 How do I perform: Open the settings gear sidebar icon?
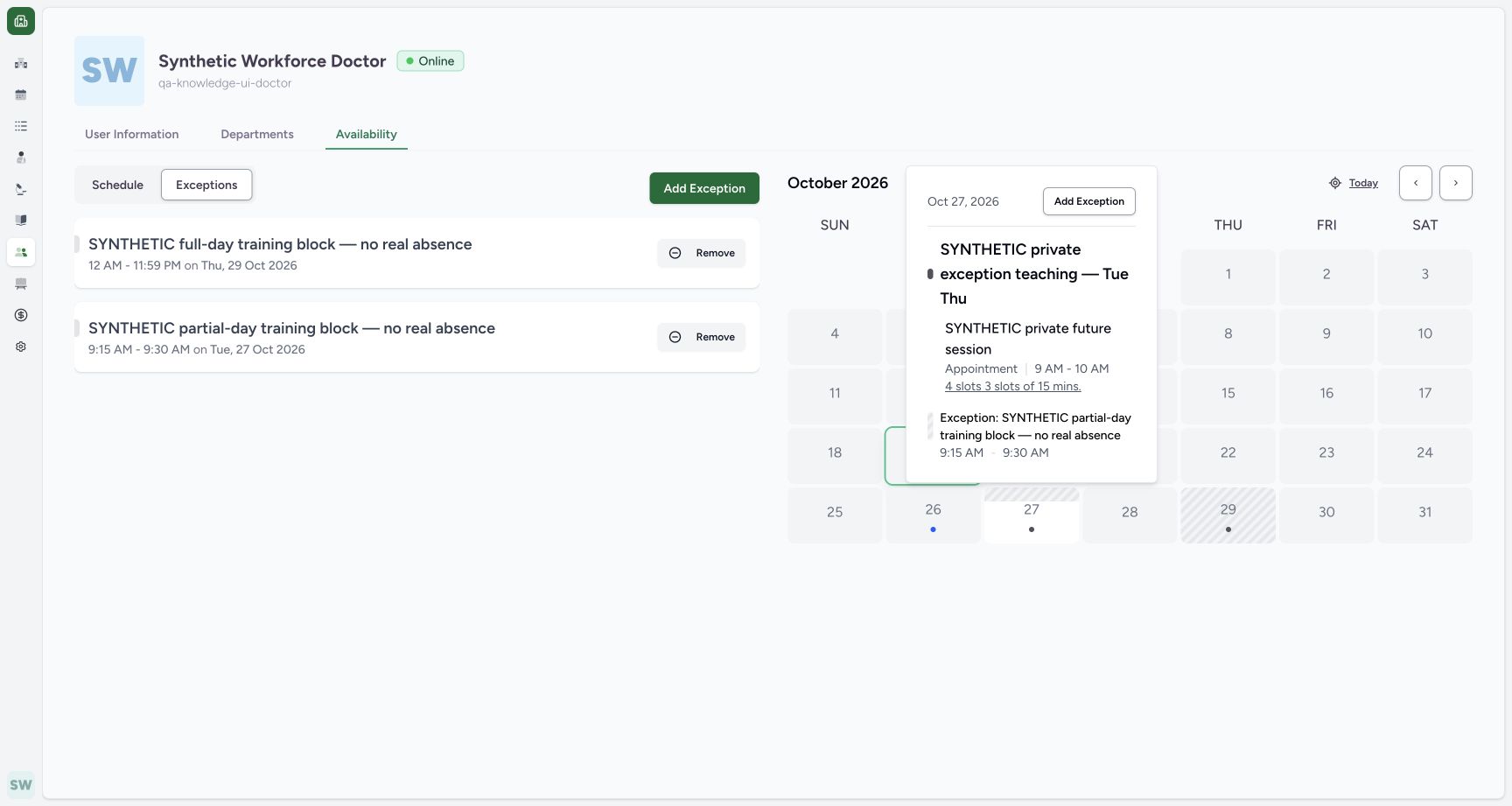point(21,347)
